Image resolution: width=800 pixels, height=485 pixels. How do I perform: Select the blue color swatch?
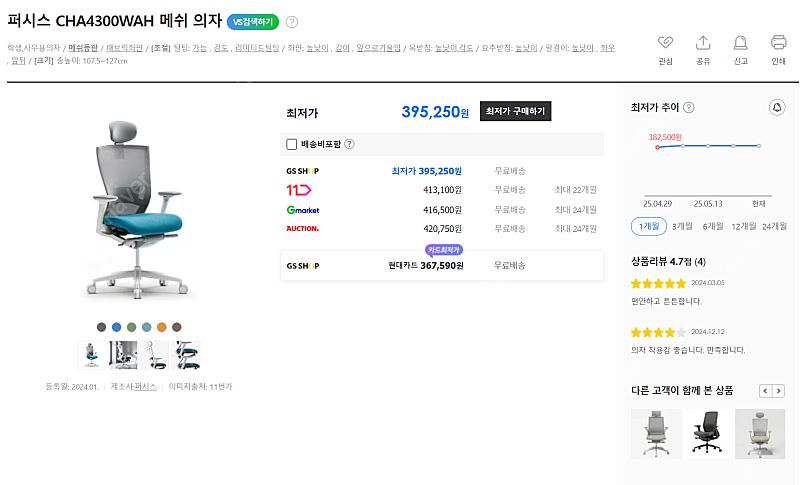click(x=116, y=327)
